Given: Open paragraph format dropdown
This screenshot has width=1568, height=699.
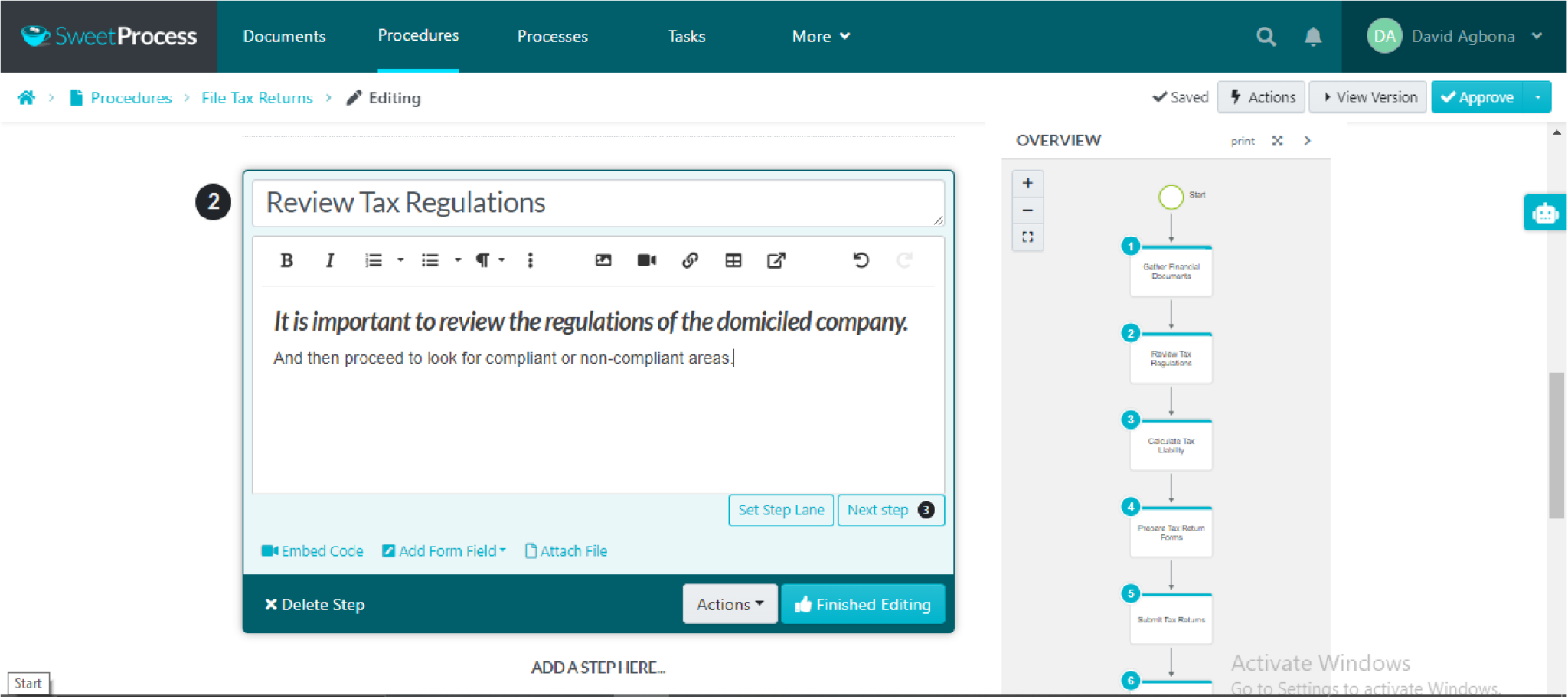Looking at the screenshot, I should (x=490, y=261).
